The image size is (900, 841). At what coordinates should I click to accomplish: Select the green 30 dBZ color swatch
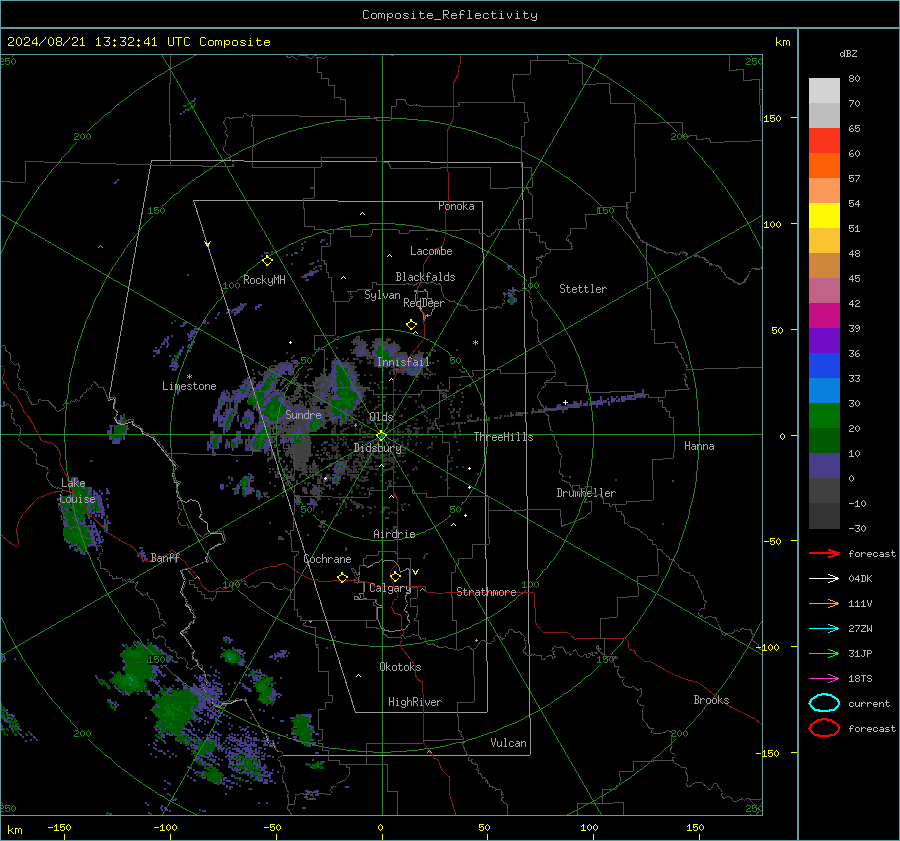pos(824,416)
